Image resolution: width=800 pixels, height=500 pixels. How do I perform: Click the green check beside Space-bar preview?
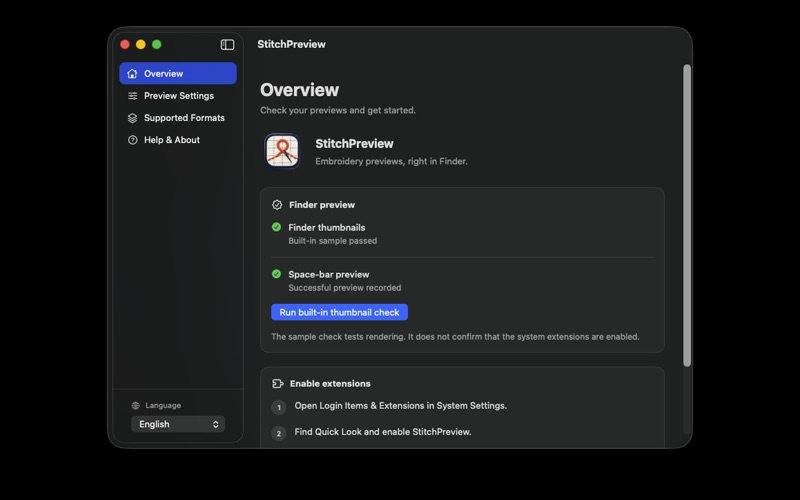click(276, 274)
